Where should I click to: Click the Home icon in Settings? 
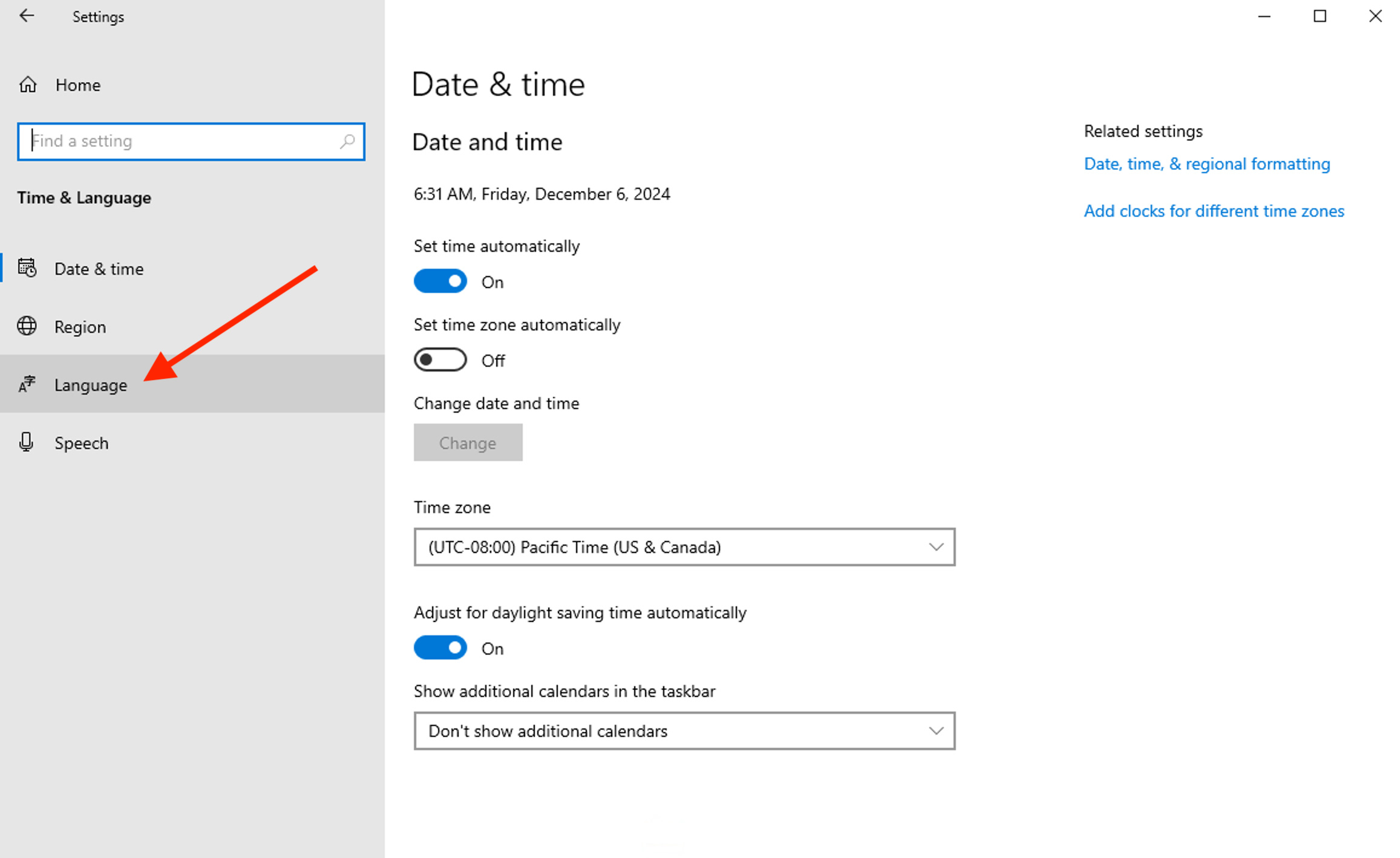pos(28,84)
